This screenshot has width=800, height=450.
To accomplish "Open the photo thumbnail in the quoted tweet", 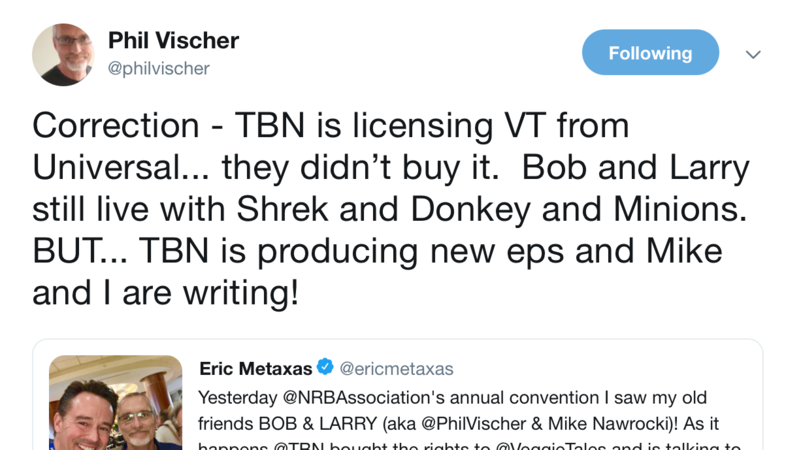I will (116, 402).
